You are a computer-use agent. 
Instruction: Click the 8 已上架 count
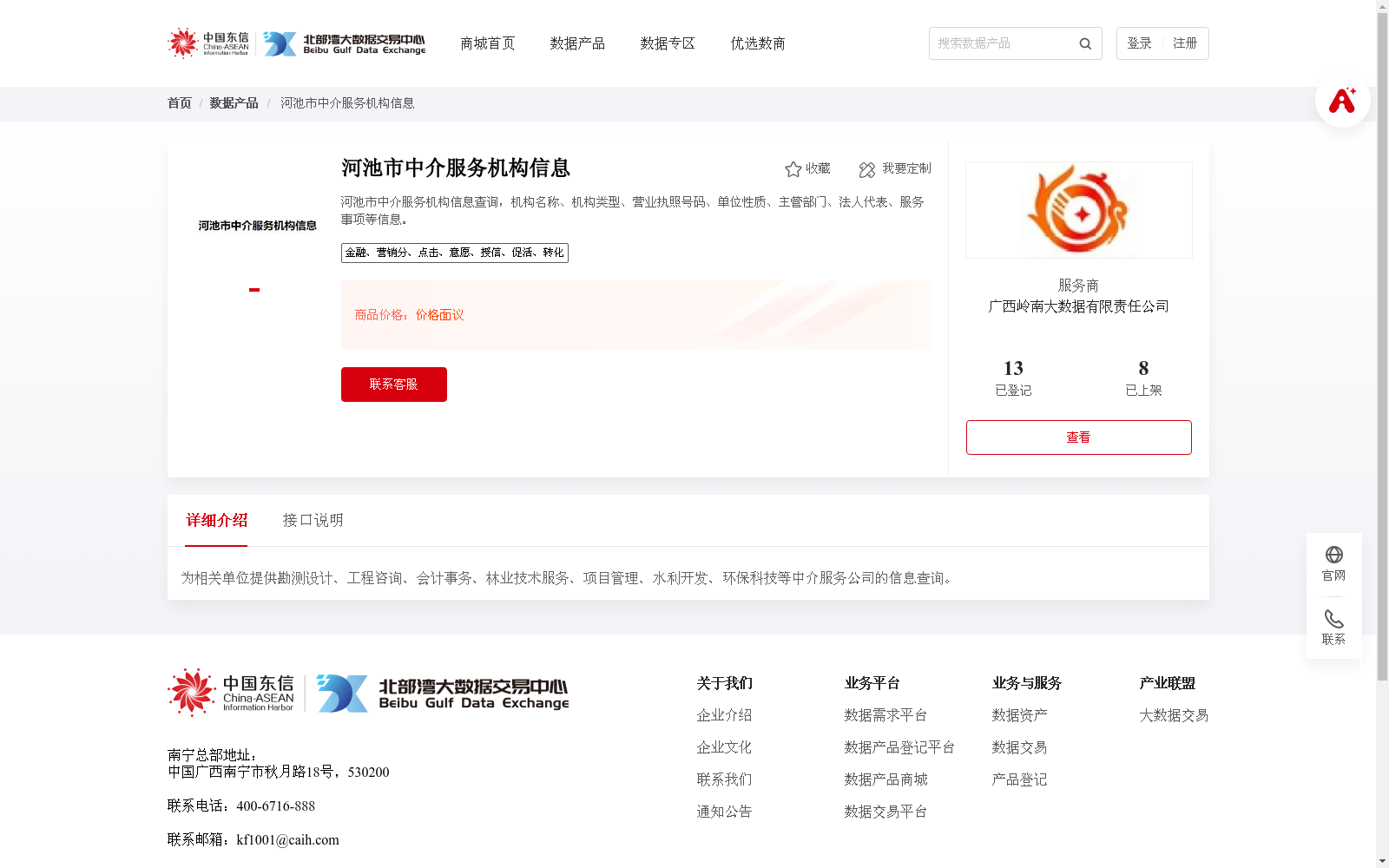[x=1143, y=378]
